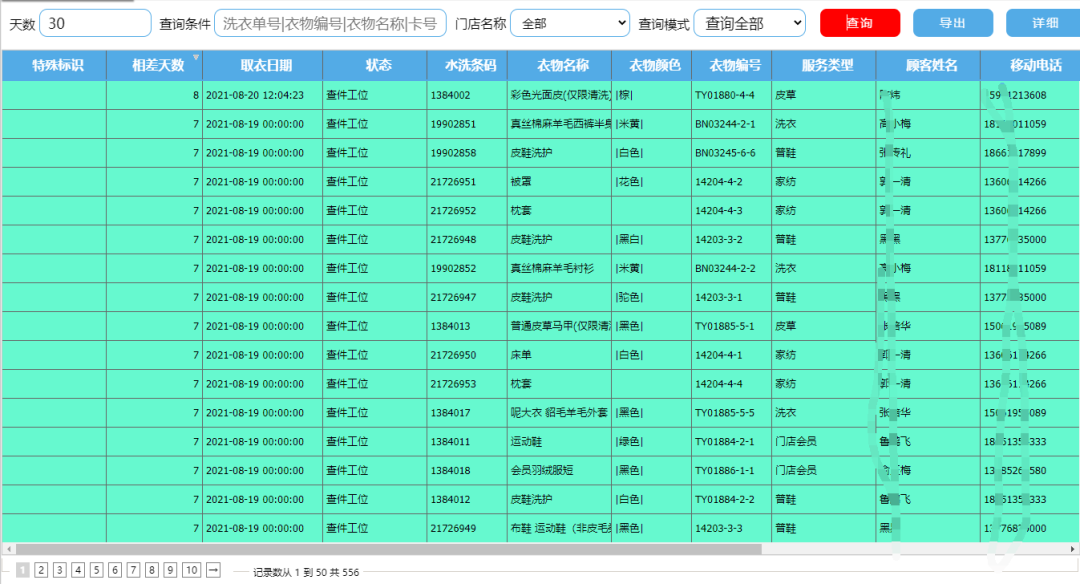
Task: Go to page 9 of results
Action: pyautogui.click(x=170, y=570)
